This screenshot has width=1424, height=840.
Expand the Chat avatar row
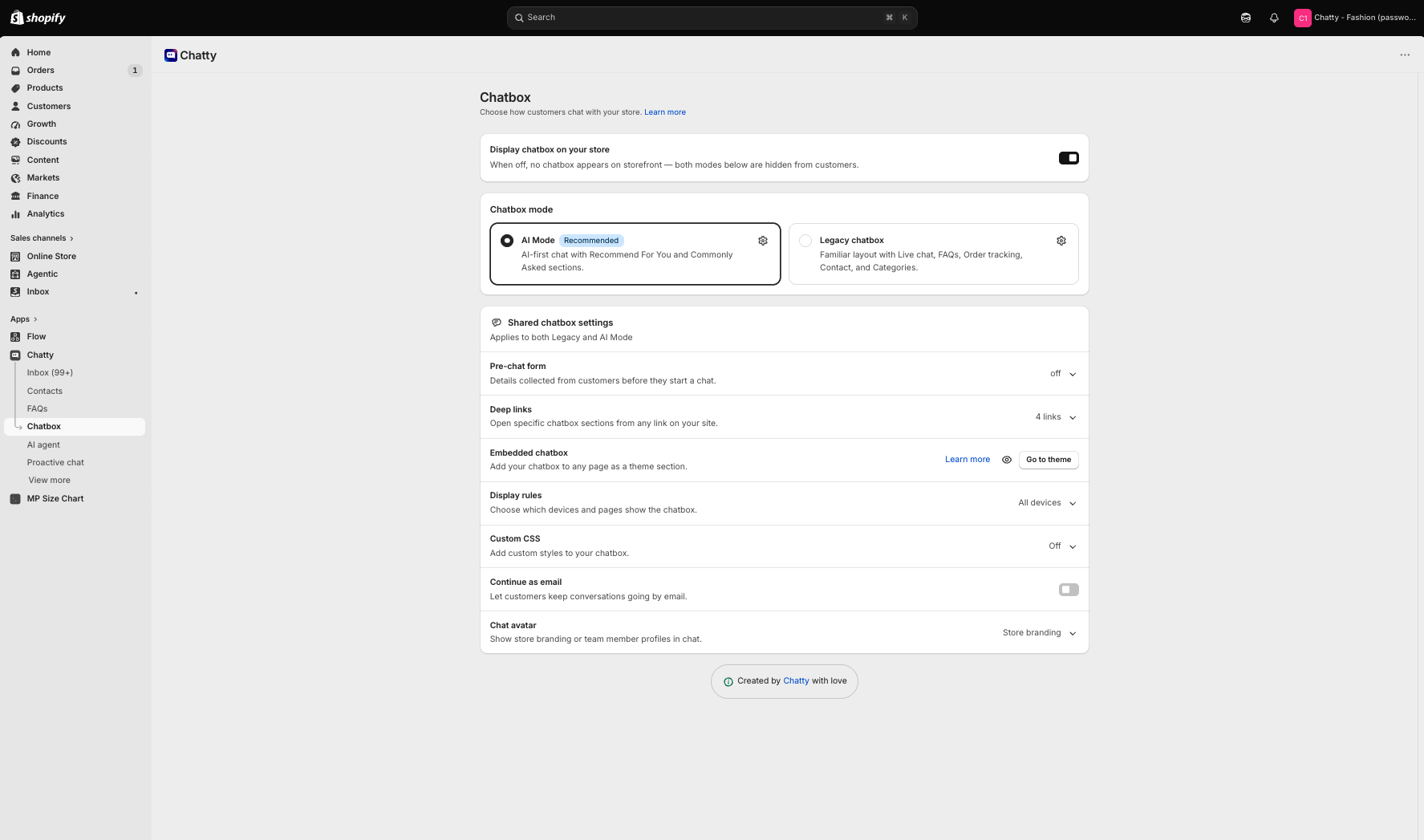[x=785, y=632]
